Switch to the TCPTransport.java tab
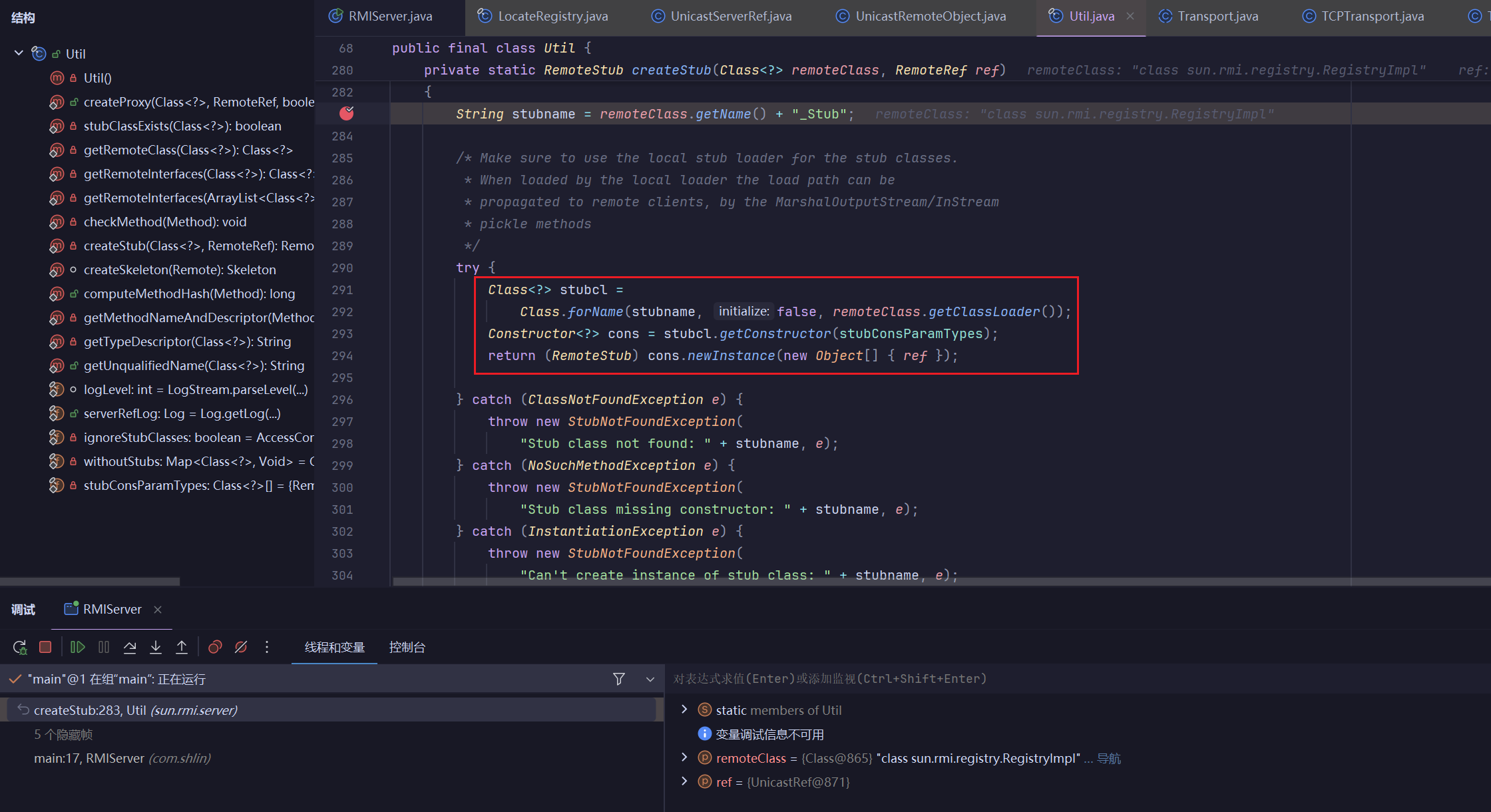 1372,16
